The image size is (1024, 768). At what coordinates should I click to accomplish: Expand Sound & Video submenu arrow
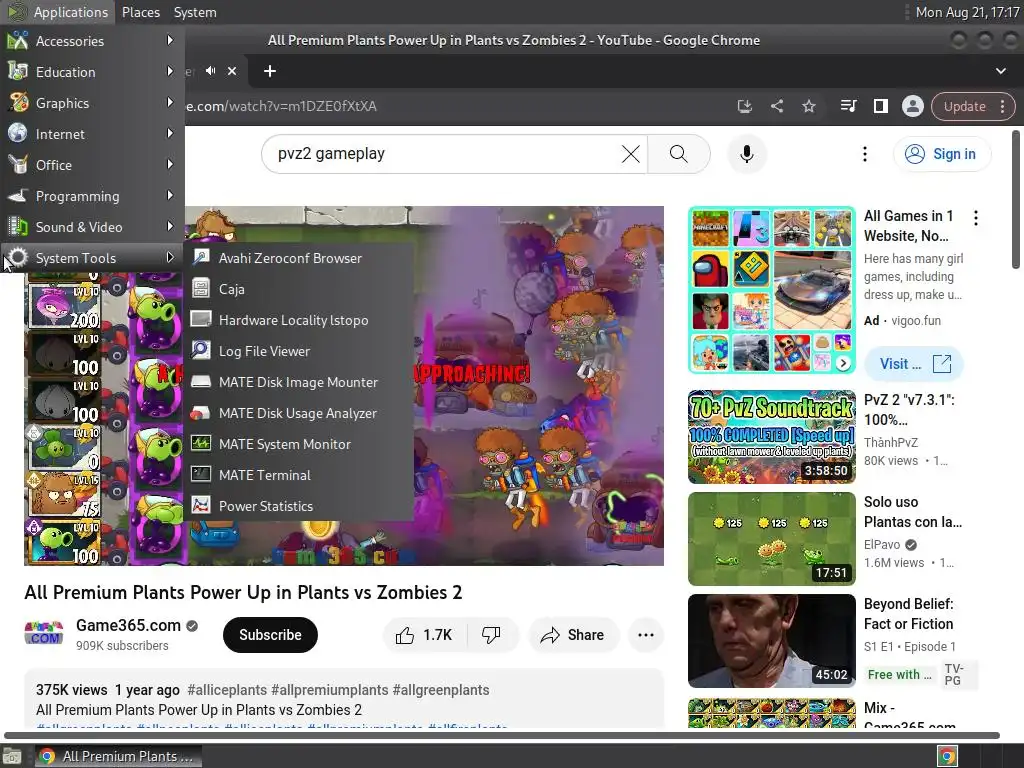point(170,227)
